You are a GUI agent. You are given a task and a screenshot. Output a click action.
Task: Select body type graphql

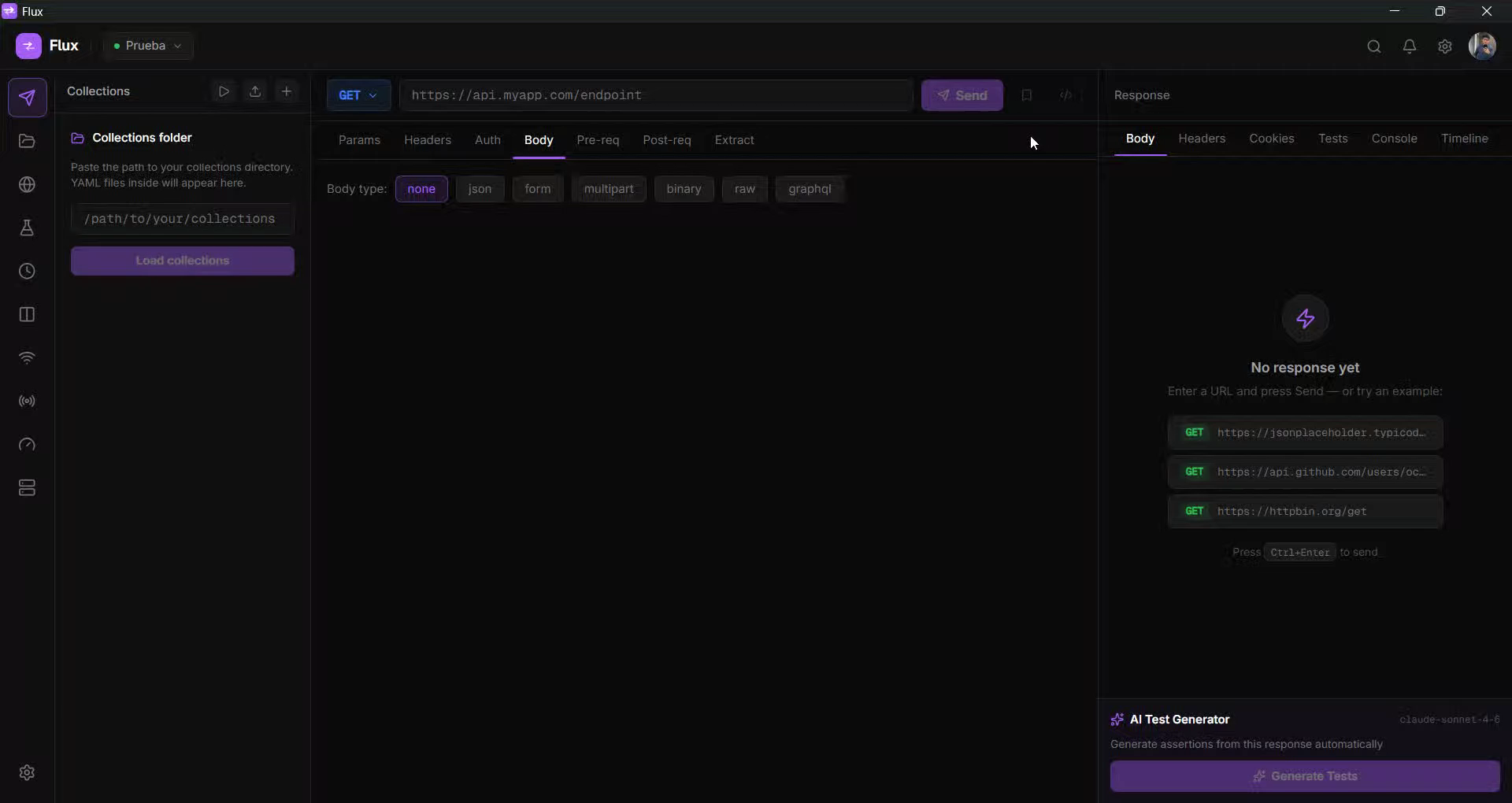pos(810,189)
